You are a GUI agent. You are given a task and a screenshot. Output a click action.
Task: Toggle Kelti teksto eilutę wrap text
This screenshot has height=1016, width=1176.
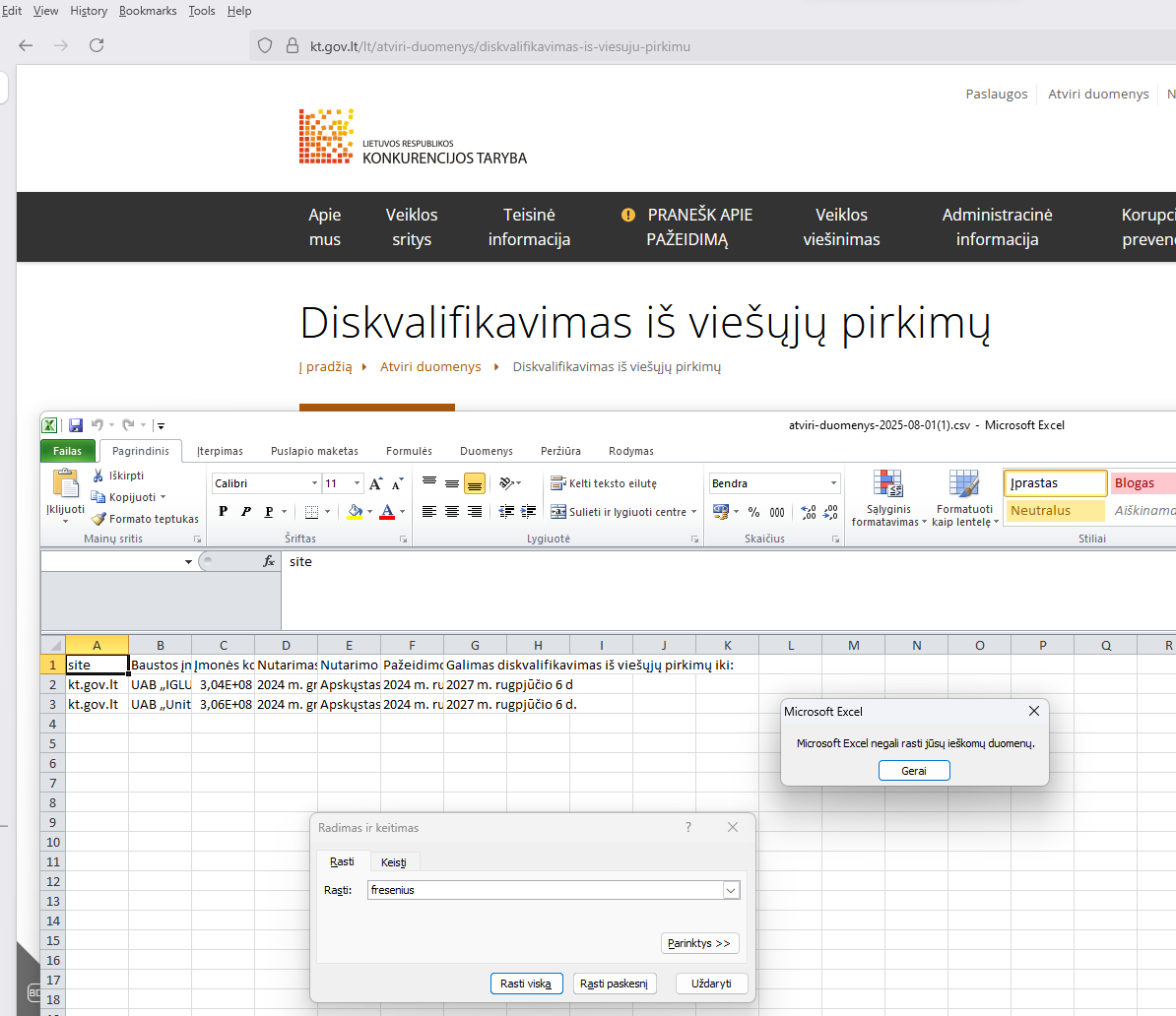coord(603,483)
